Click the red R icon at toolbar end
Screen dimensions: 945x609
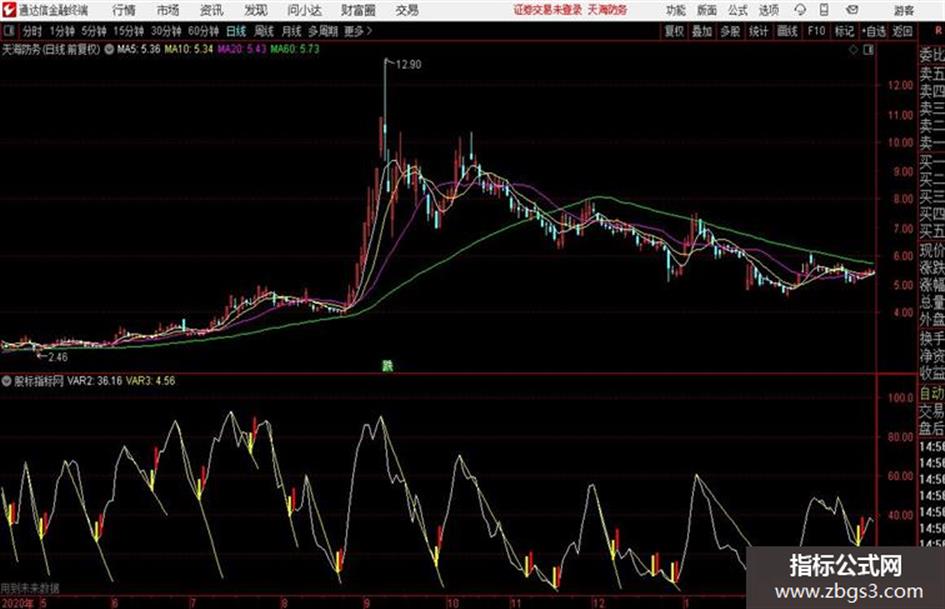coord(938,31)
